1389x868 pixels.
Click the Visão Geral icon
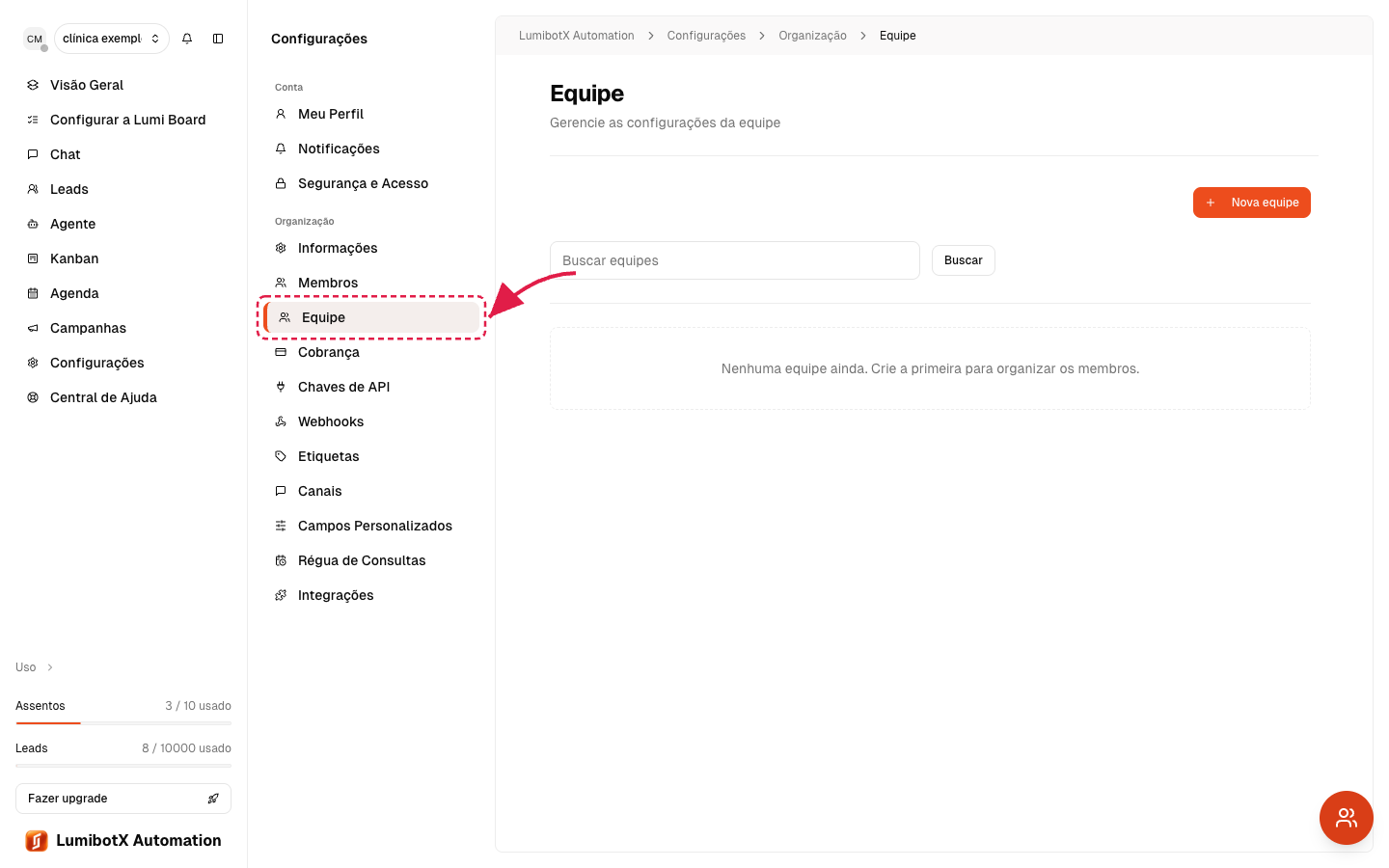coord(33,85)
